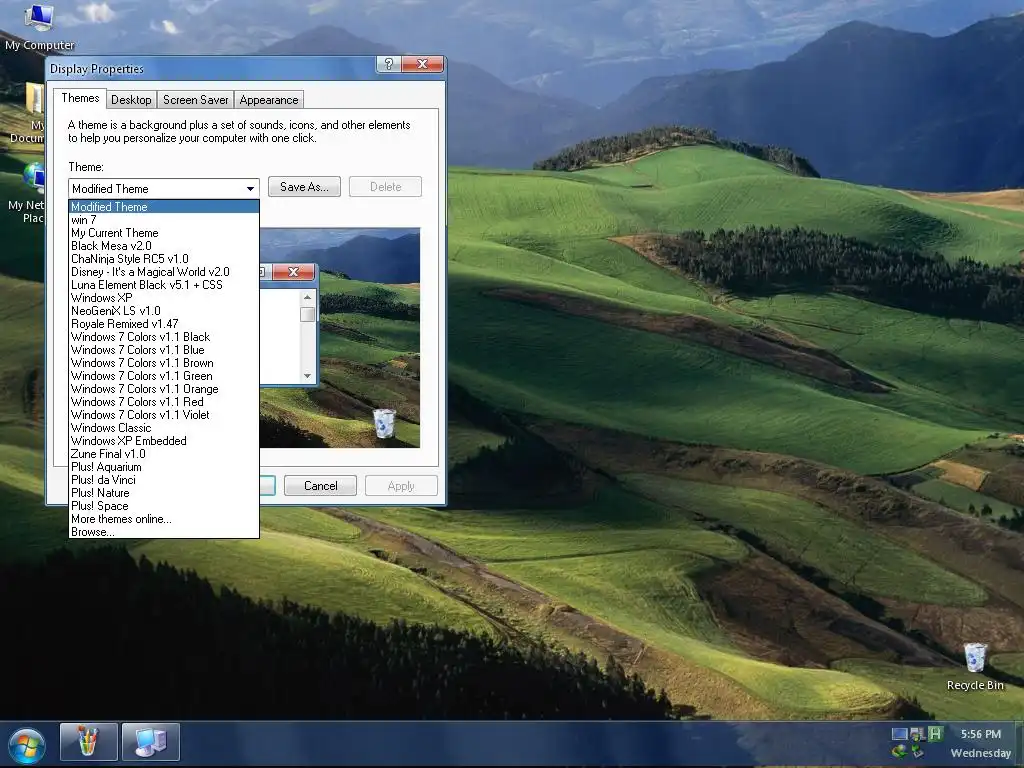Open the paint cup taskbar icon
1024x768 pixels.
(88, 741)
